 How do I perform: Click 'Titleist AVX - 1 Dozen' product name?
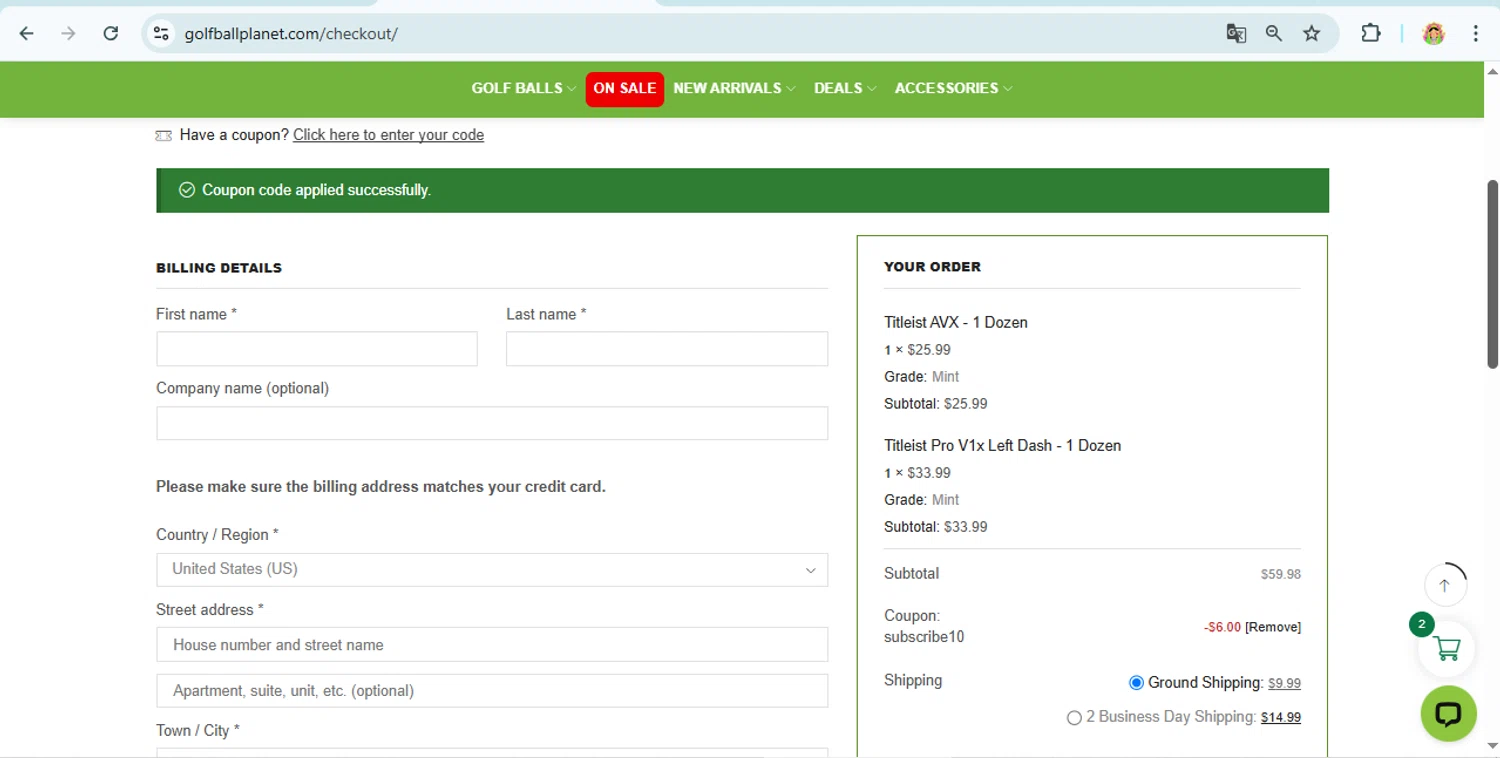click(955, 322)
